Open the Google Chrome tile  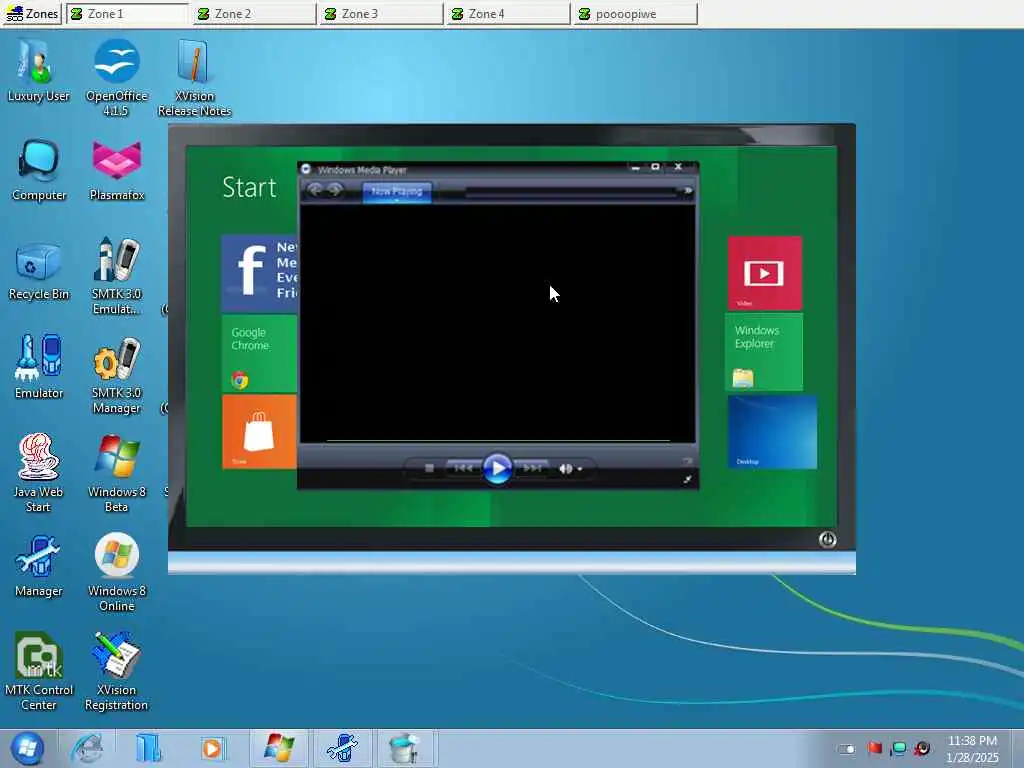coord(260,353)
